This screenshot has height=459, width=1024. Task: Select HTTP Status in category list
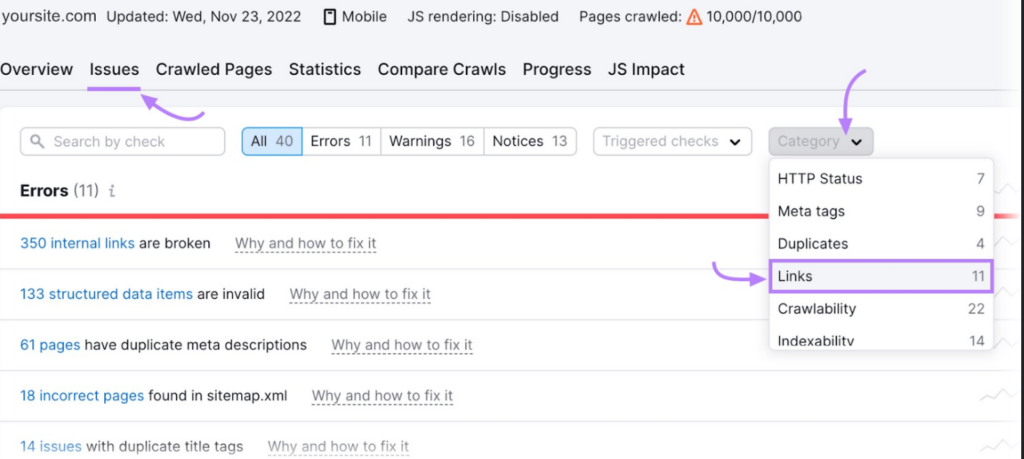(880, 179)
